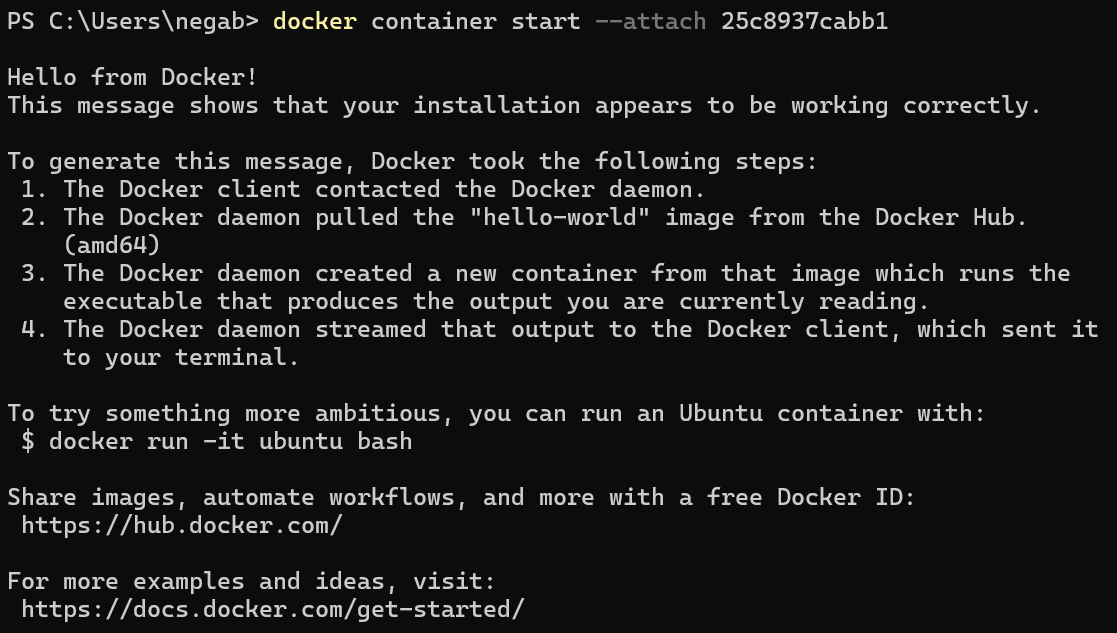
Task: Click the 'installation appears to be working' line
Action: (524, 105)
